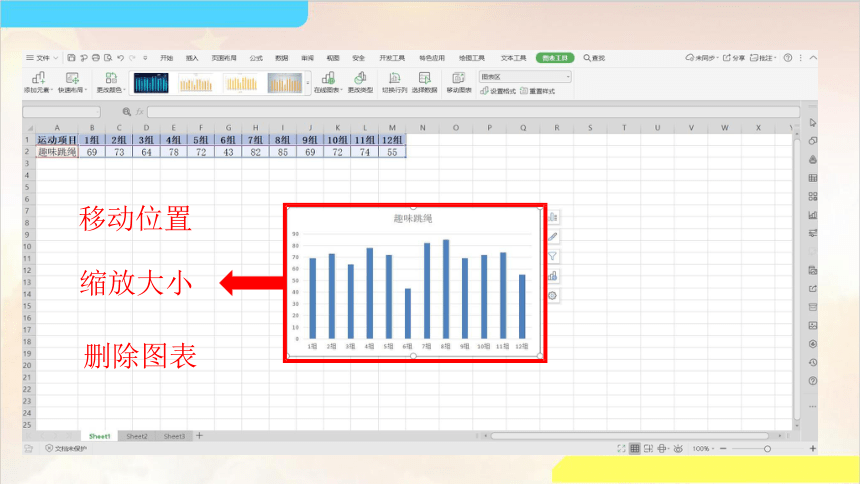Click the formula bar input area

coord(473,112)
